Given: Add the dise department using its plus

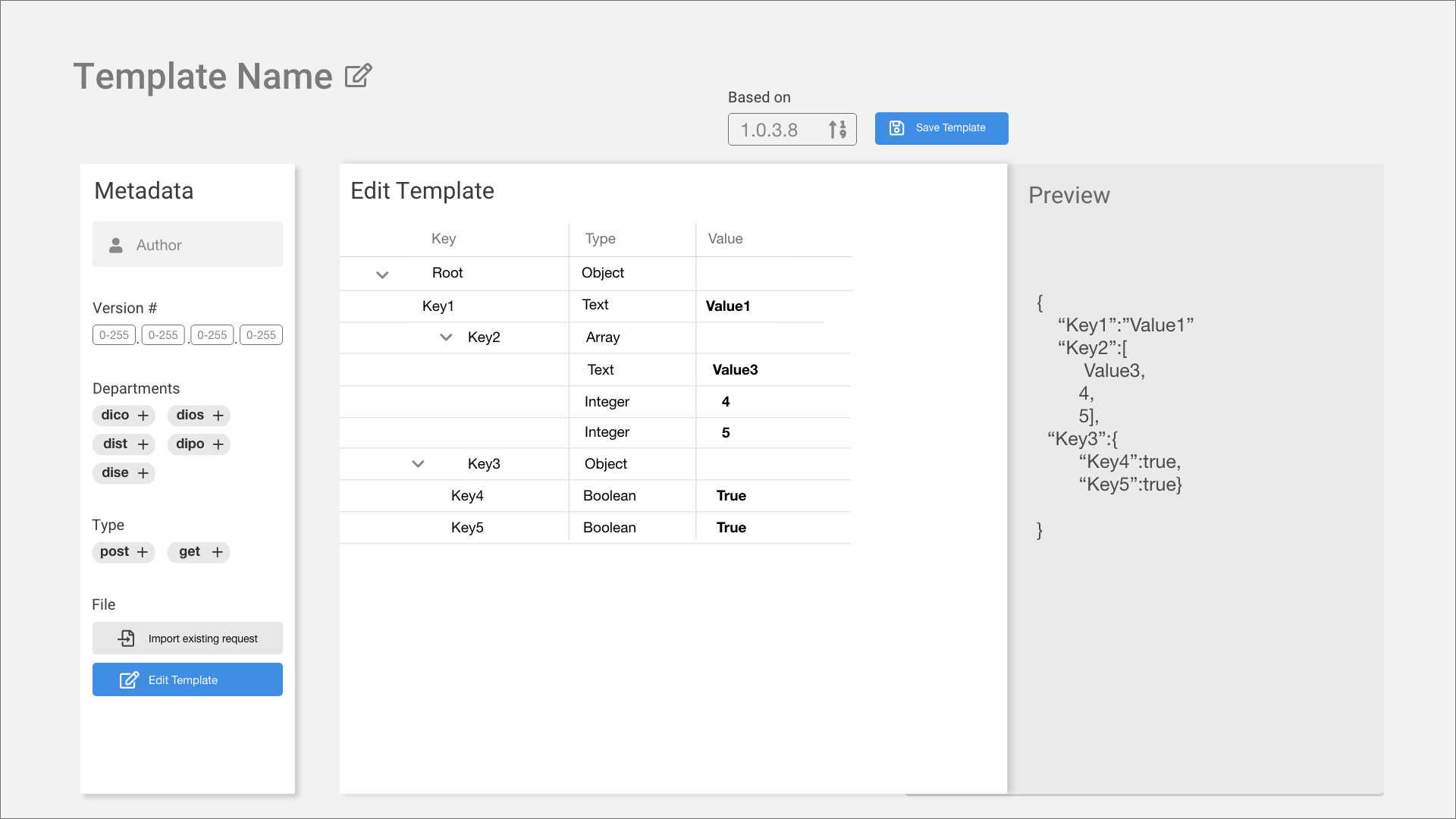Looking at the screenshot, I should pyautogui.click(x=143, y=473).
